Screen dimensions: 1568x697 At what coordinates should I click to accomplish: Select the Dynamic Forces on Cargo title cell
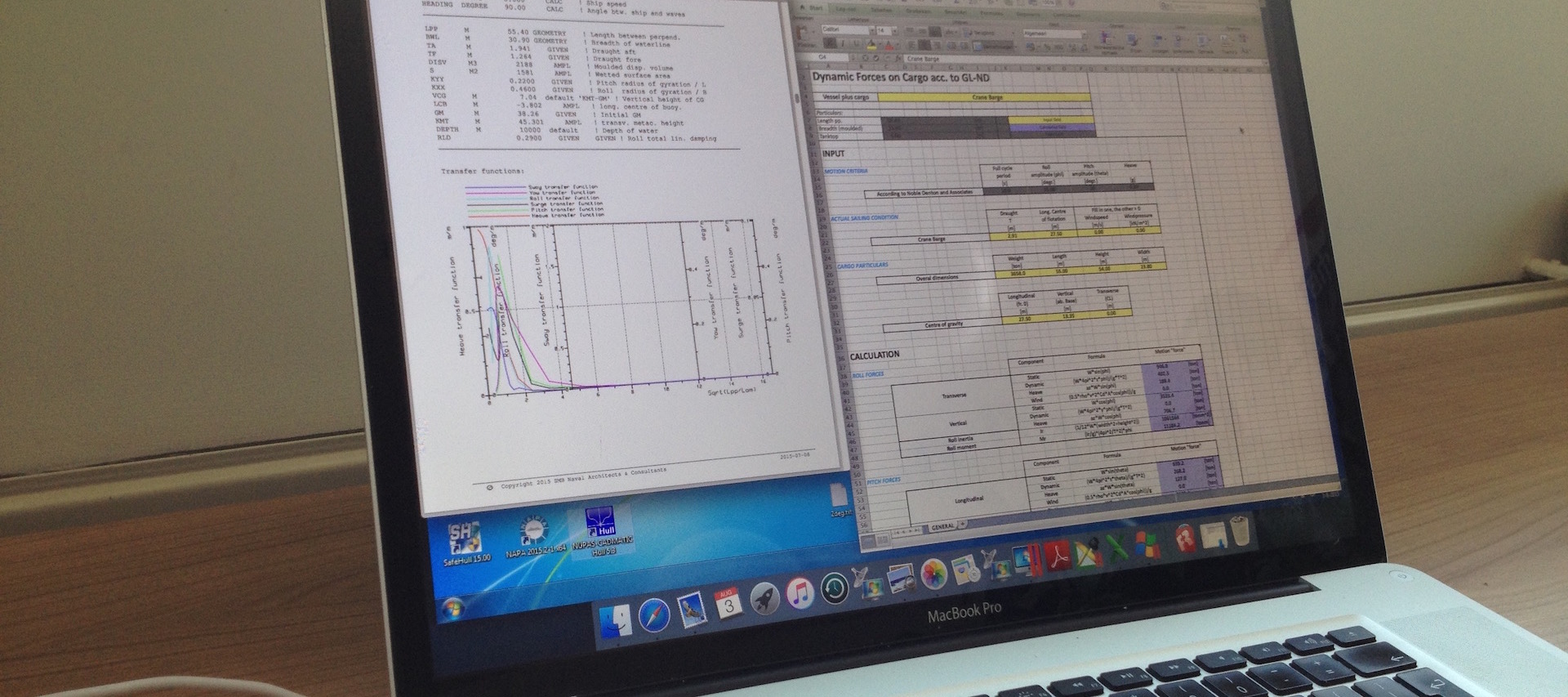(901, 78)
